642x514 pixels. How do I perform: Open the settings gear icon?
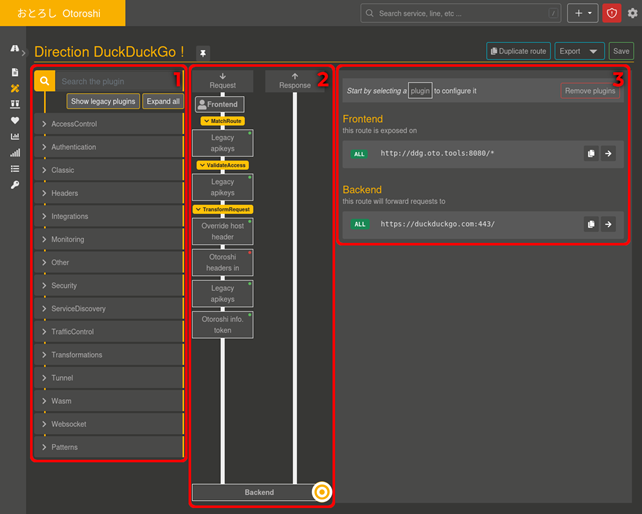pos(633,14)
